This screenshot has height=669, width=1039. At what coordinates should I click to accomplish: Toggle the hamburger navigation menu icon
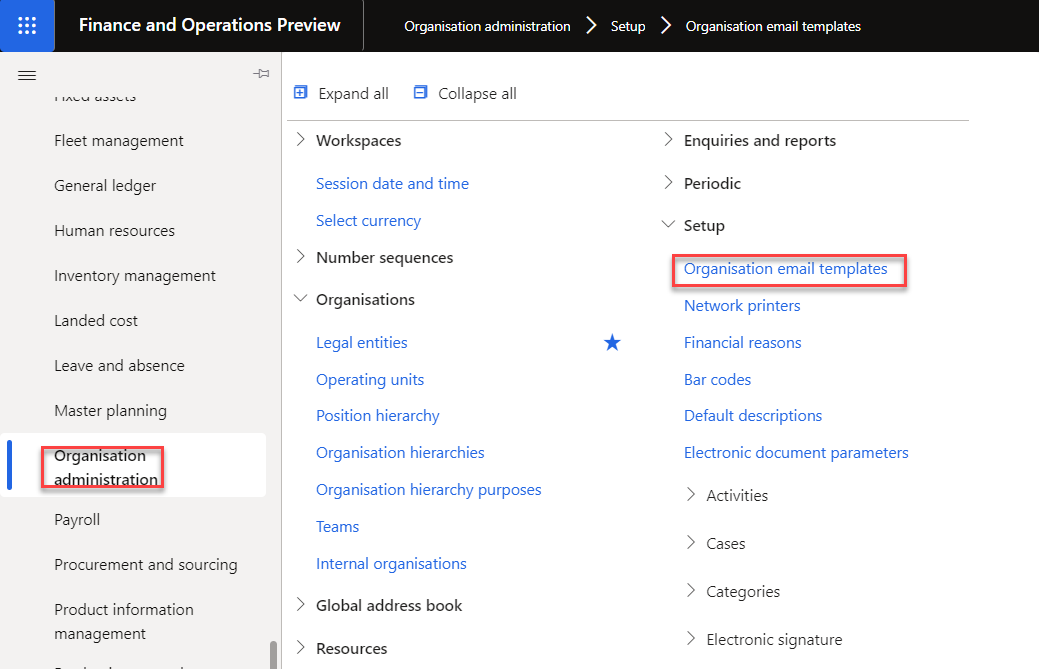tap(27, 76)
